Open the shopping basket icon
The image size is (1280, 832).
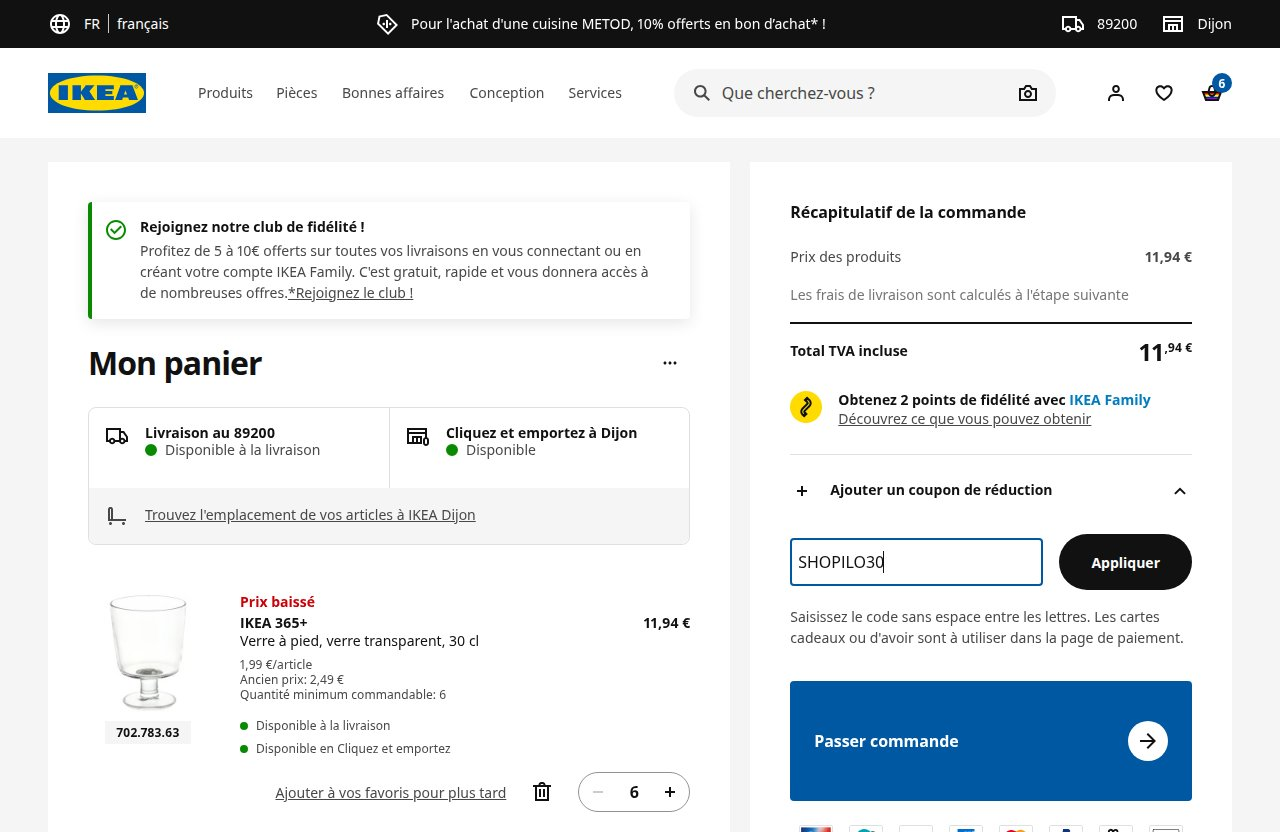(x=1212, y=93)
